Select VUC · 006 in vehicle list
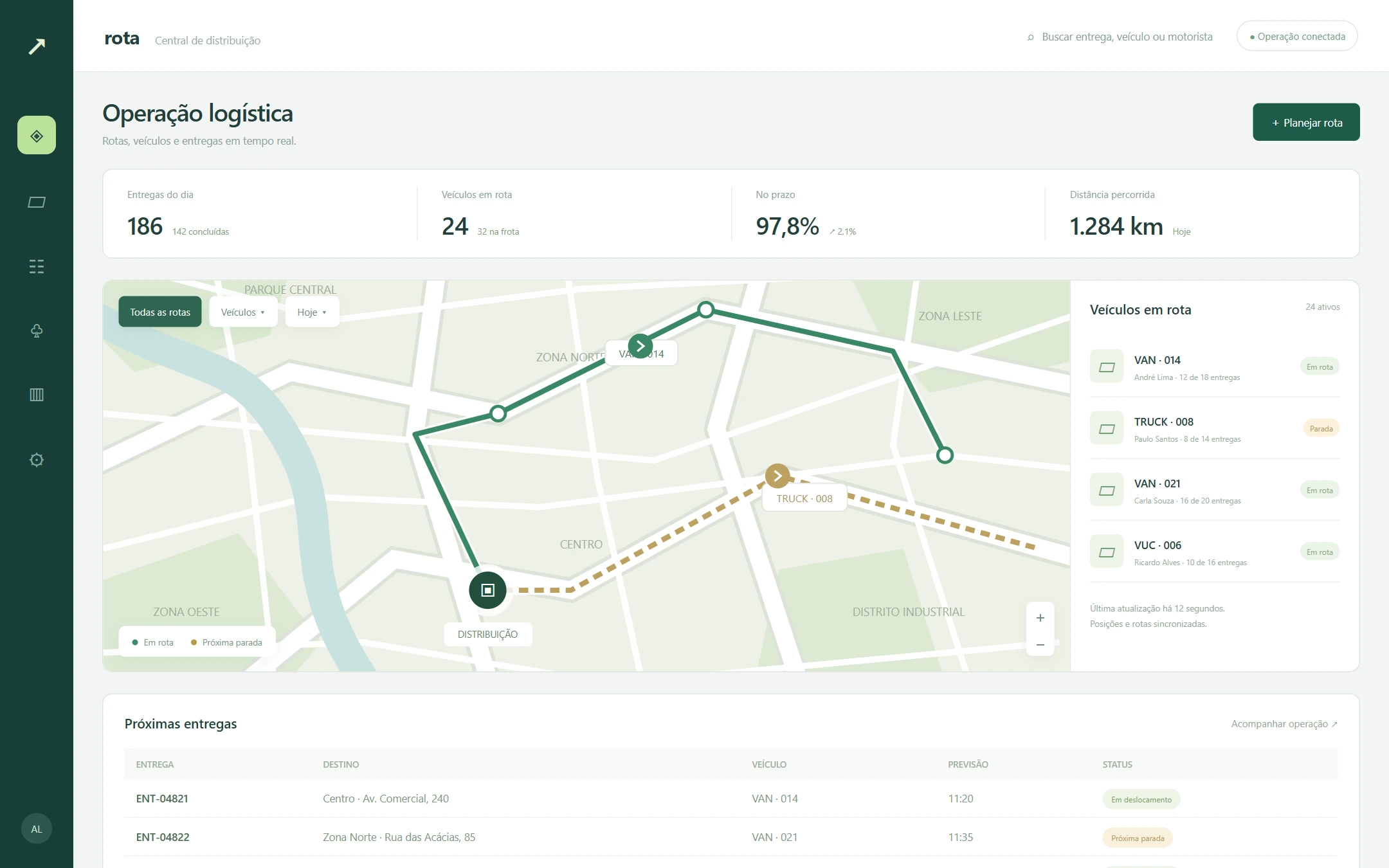 coord(1215,552)
